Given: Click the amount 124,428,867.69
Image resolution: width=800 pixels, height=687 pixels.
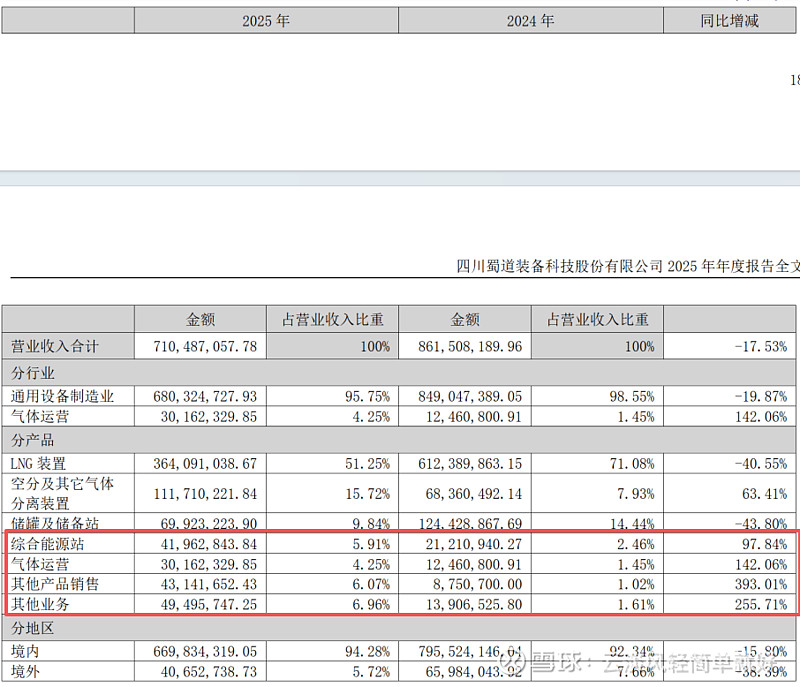Looking at the screenshot, I should (x=470, y=524).
